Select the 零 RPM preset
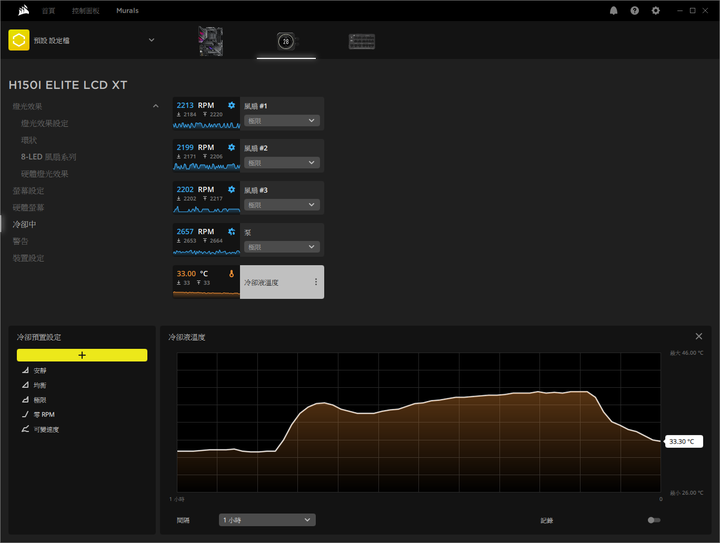The height and width of the screenshot is (543, 720). tap(44, 414)
